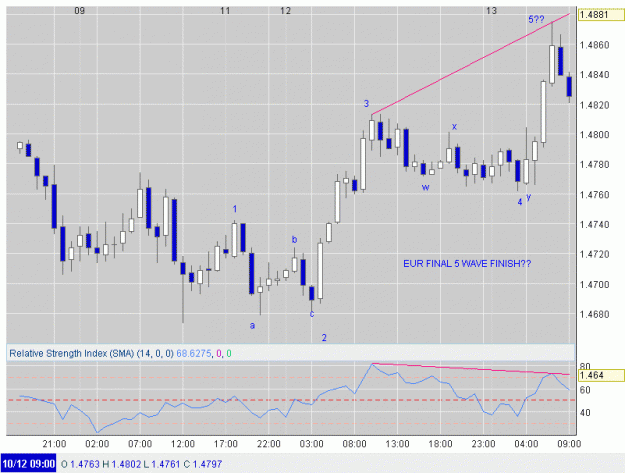625x473 pixels.
Task: Click the 1.4881 price marker box
Action: [601, 15]
